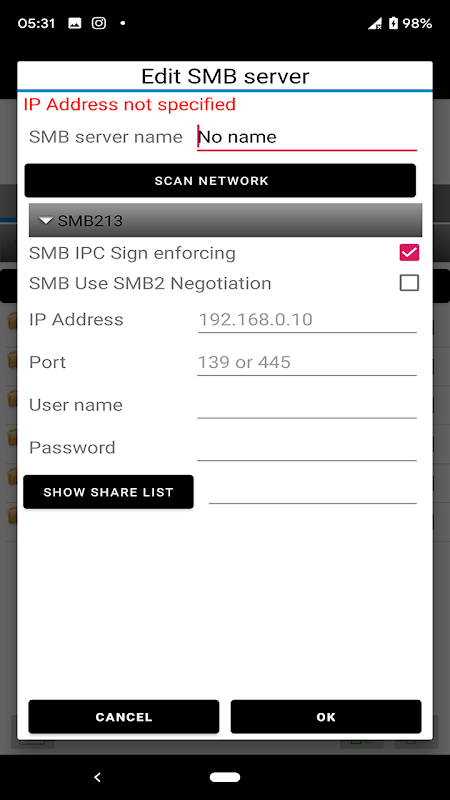Focus the IP Address input field
Image resolution: width=450 pixels, height=800 pixels.
[307, 320]
